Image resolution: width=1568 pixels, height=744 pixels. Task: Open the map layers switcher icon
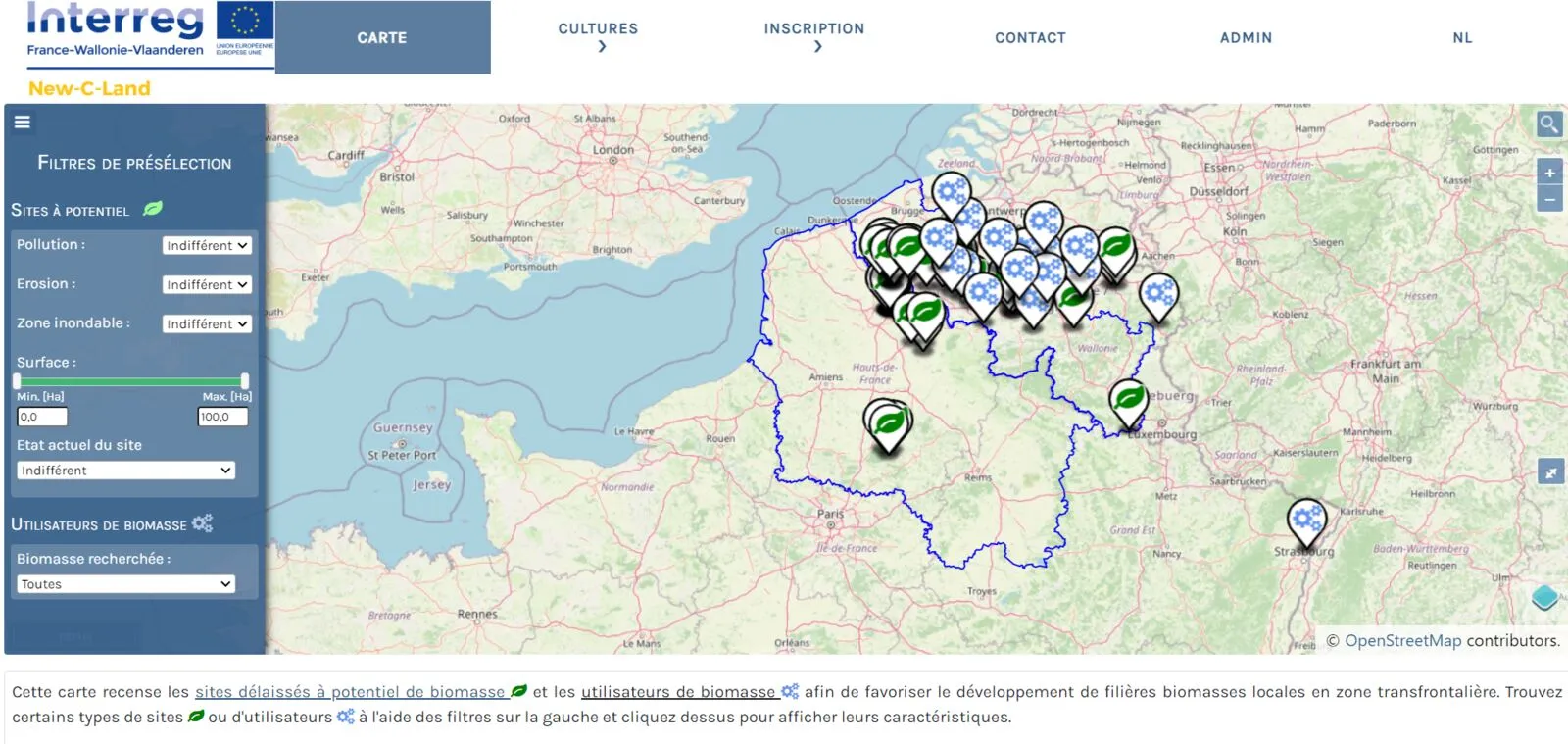tap(1544, 596)
